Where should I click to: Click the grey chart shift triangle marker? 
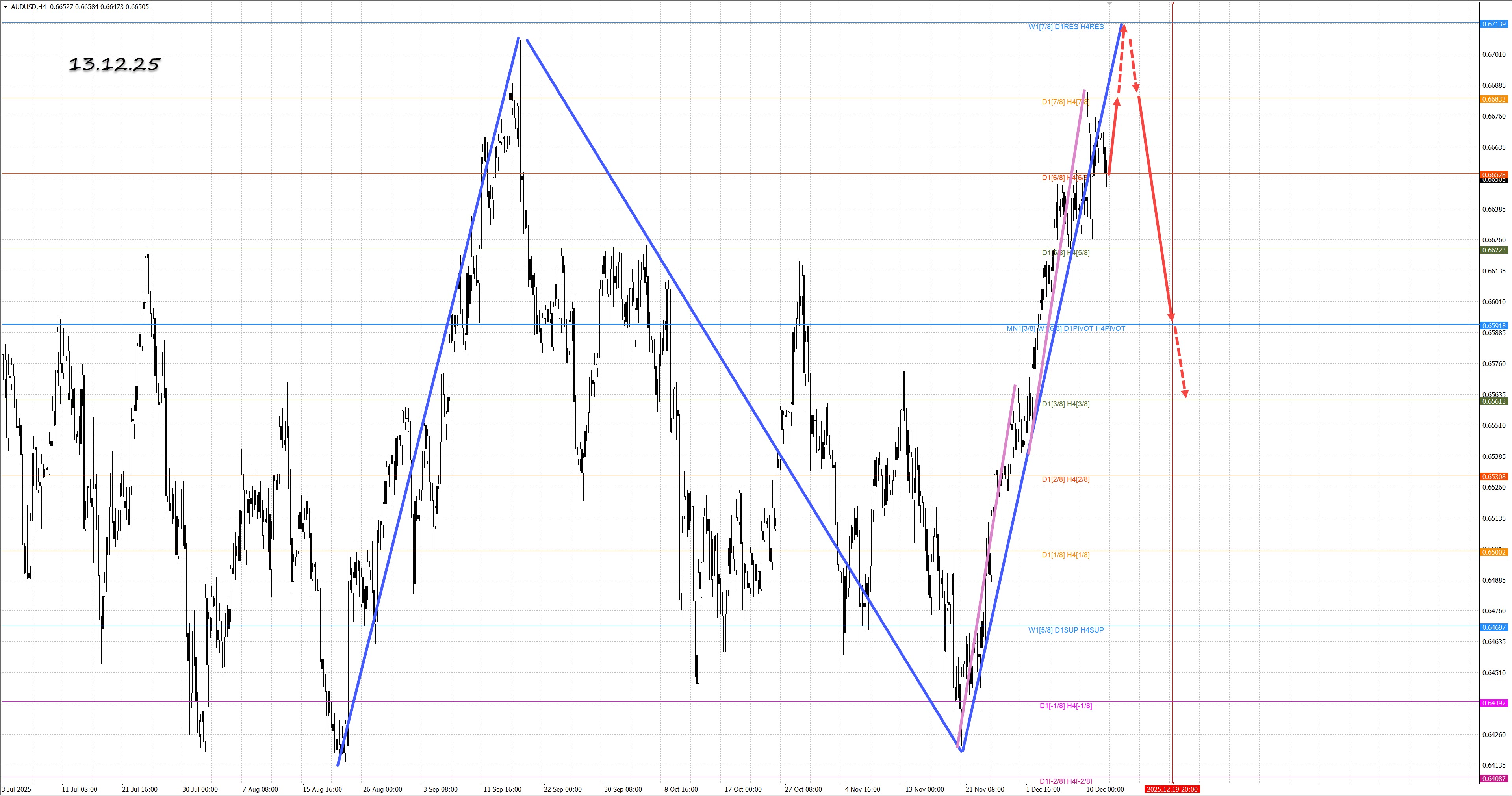coord(1109,4)
